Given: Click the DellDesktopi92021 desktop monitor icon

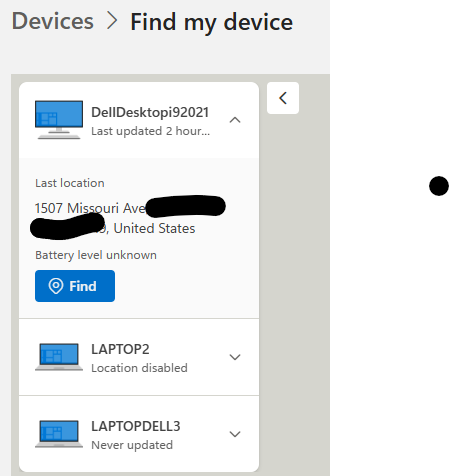Looking at the screenshot, I should [x=59, y=120].
